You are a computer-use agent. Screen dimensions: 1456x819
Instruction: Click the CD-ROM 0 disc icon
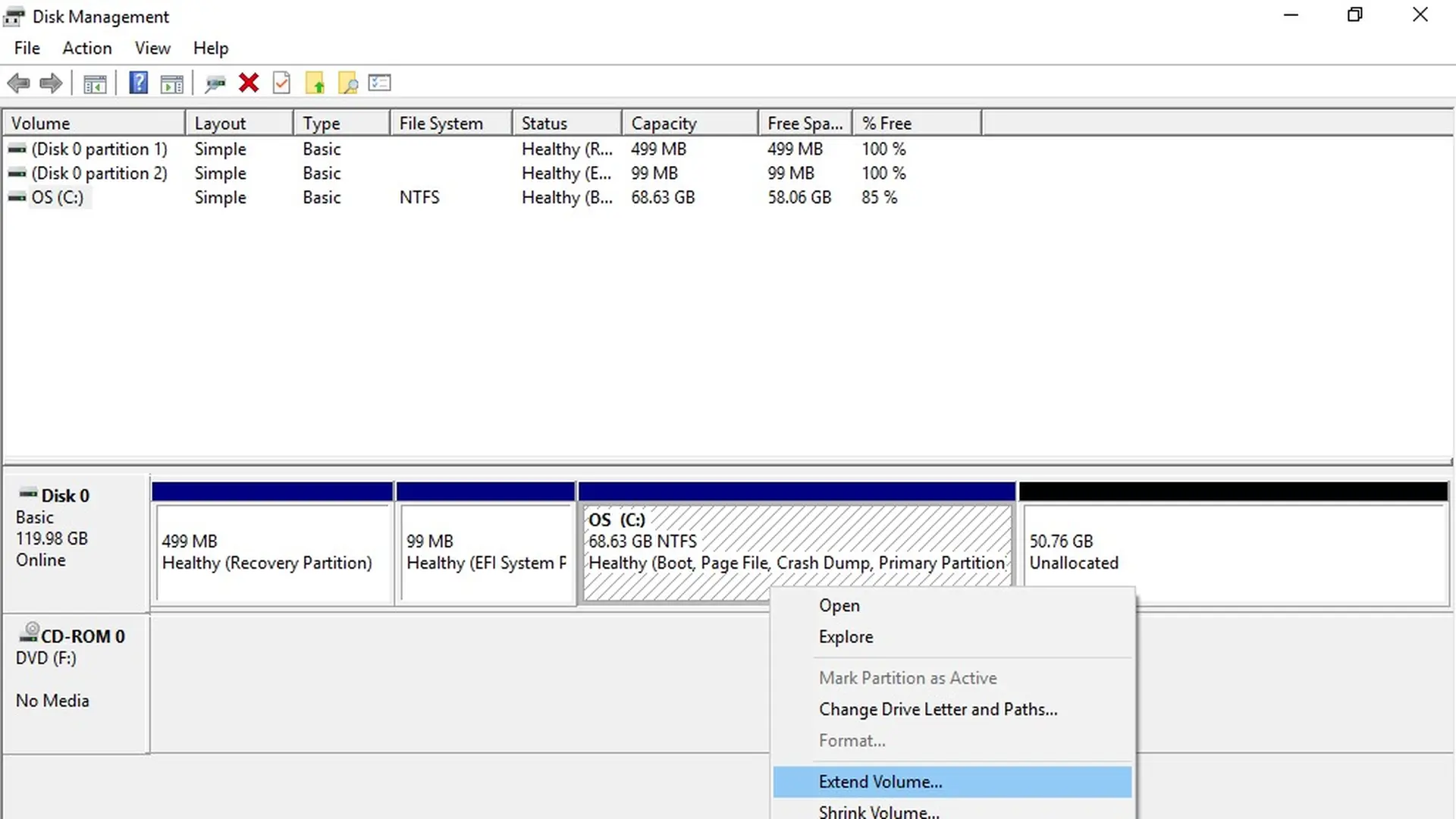point(30,632)
